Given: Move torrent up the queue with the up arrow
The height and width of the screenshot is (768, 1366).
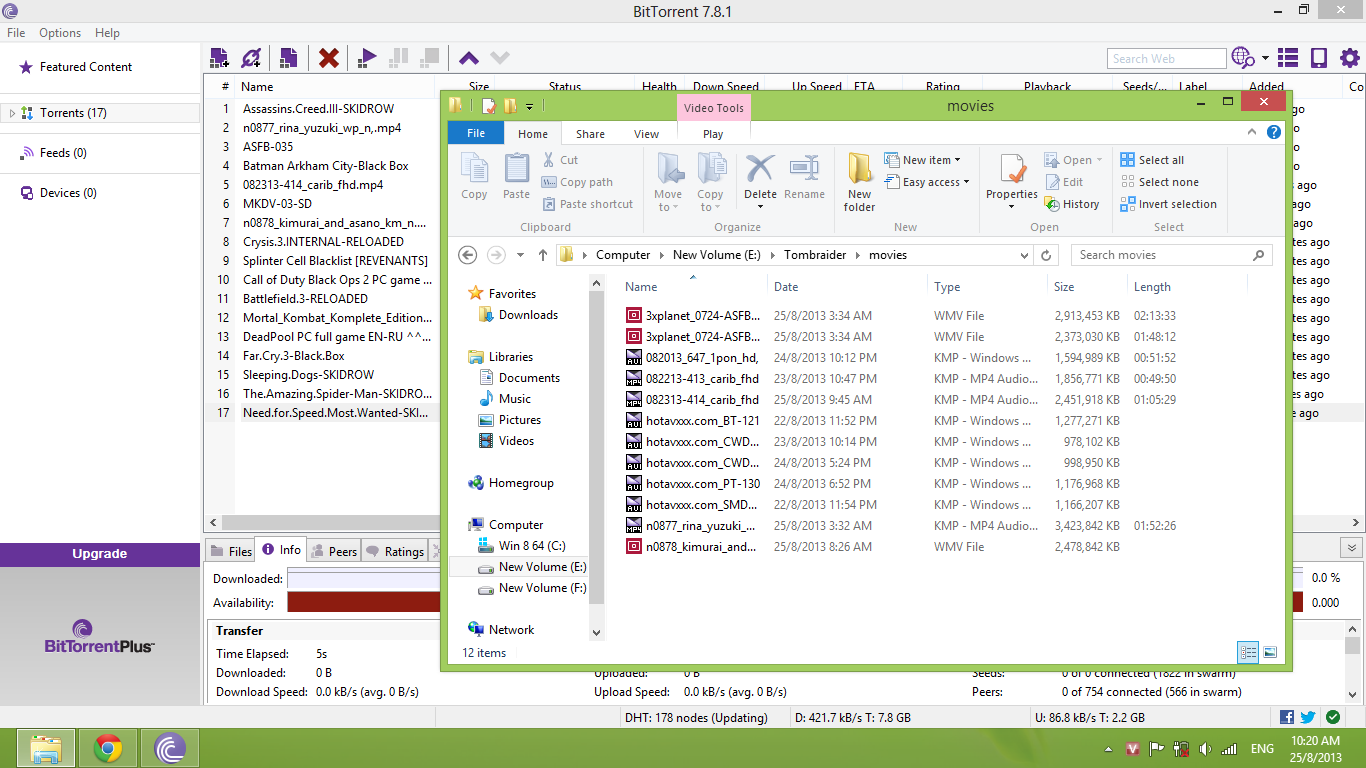Looking at the screenshot, I should click(x=468, y=58).
